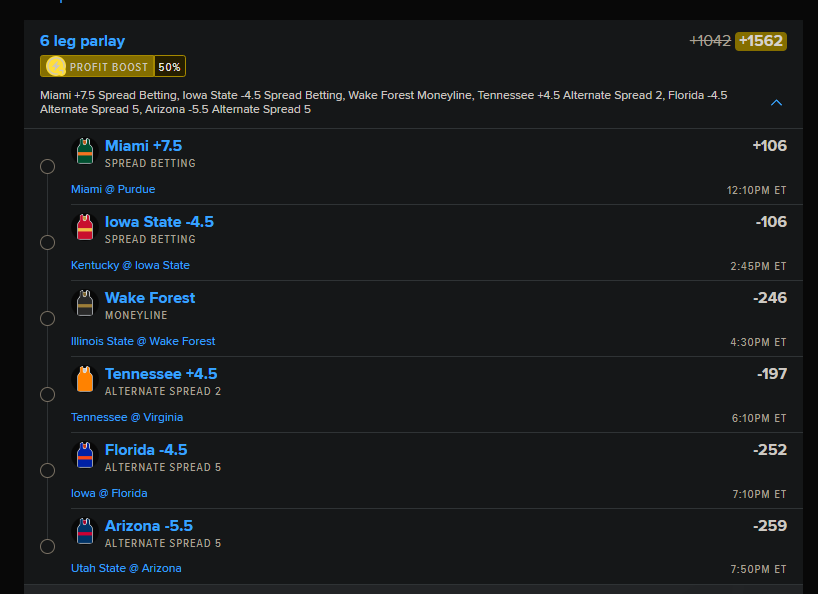This screenshot has height=594, width=818.
Task: Click the ALTERNATE SPEAD 2 label under Tennessee
Action: pyautogui.click(x=163, y=392)
